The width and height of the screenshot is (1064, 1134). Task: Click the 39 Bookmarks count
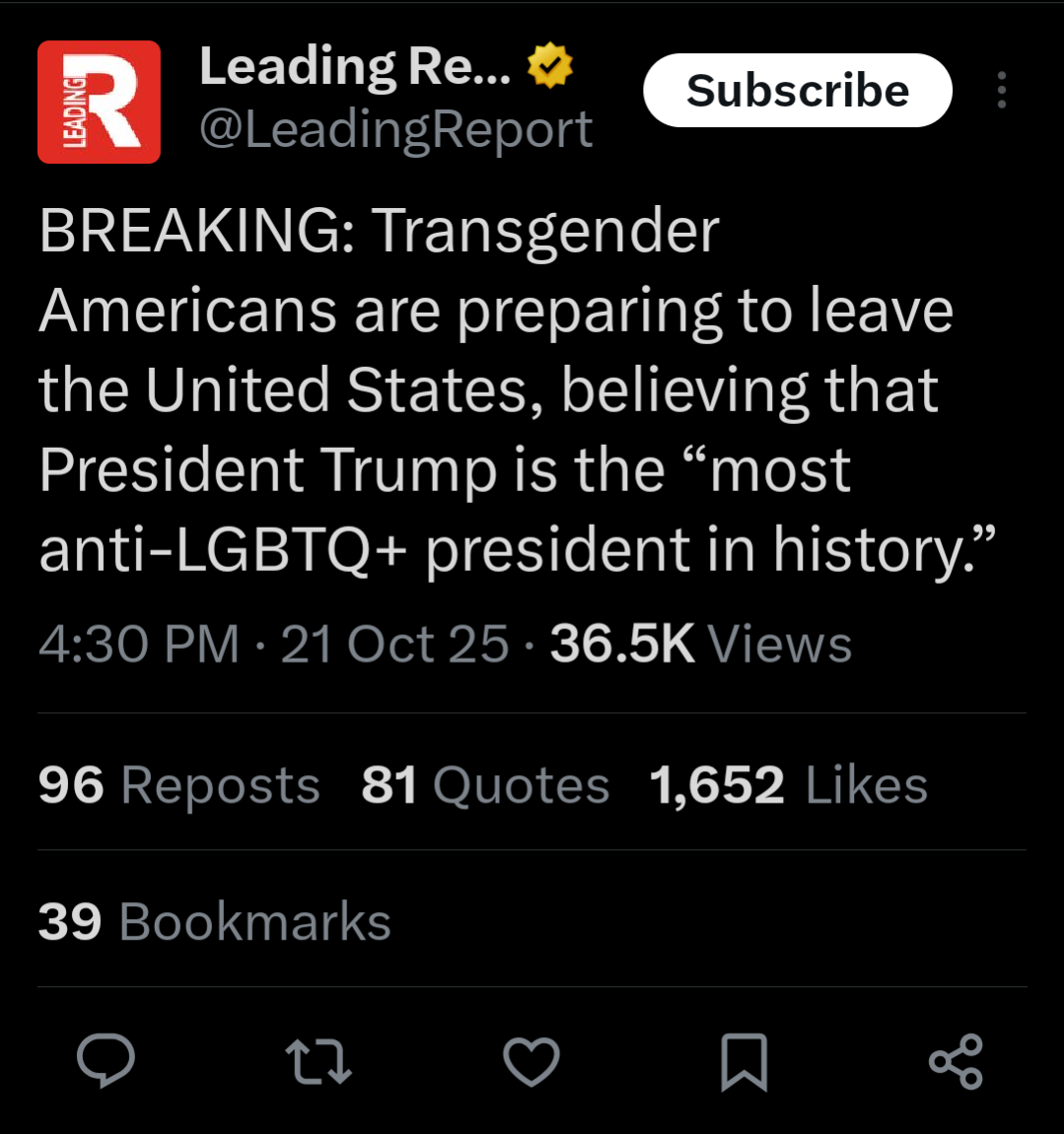[215, 921]
